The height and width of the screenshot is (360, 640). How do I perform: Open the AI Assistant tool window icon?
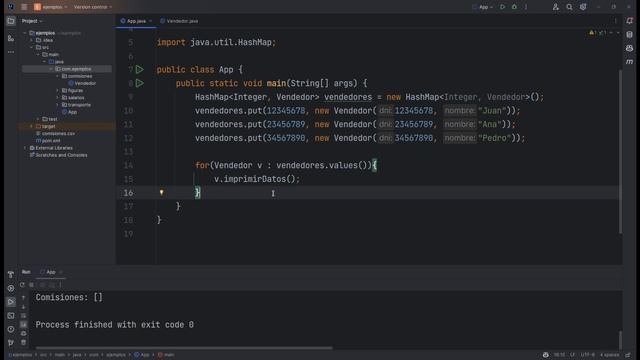click(629, 48)
